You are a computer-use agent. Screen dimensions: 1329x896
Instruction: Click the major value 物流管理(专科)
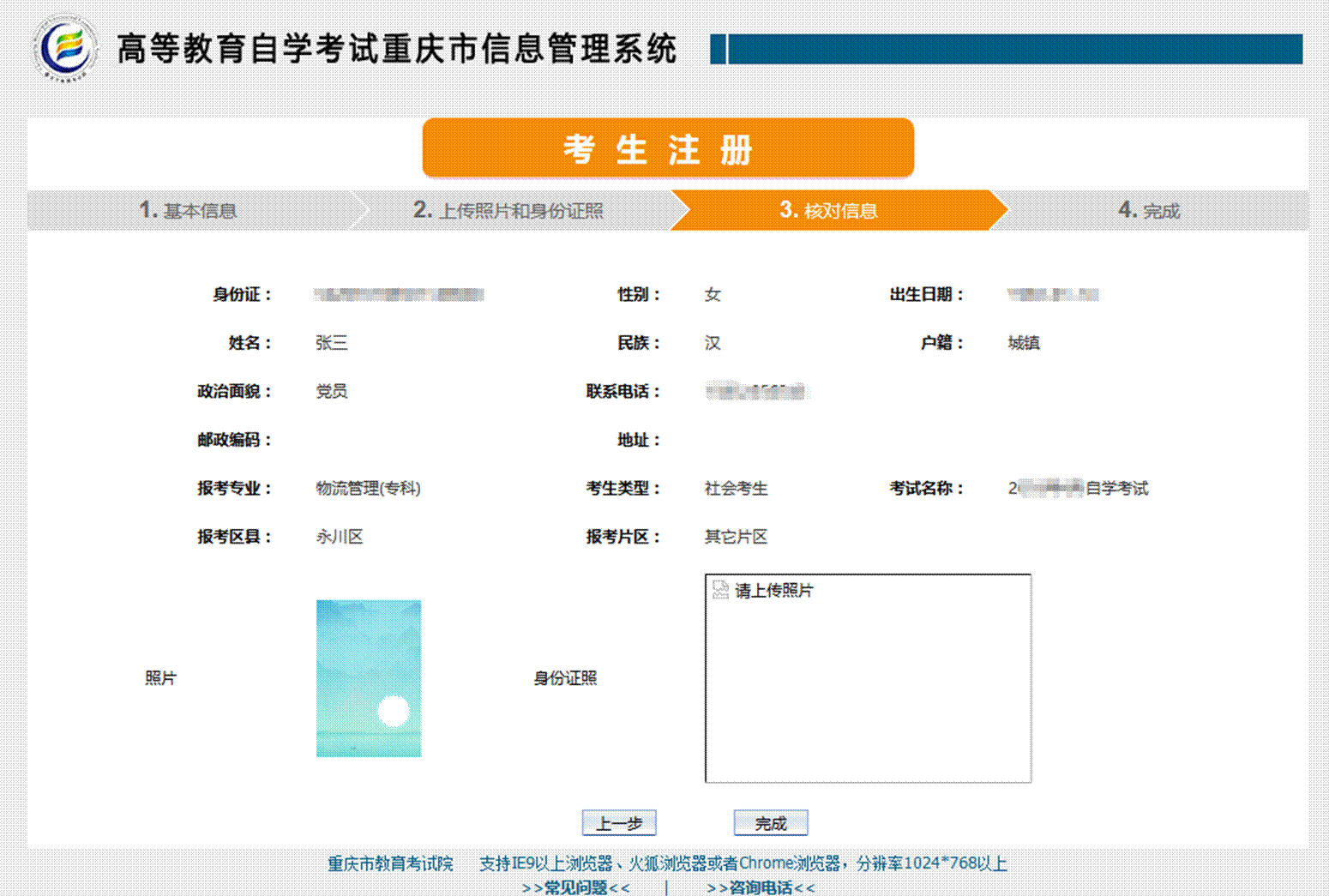(368, 488)
